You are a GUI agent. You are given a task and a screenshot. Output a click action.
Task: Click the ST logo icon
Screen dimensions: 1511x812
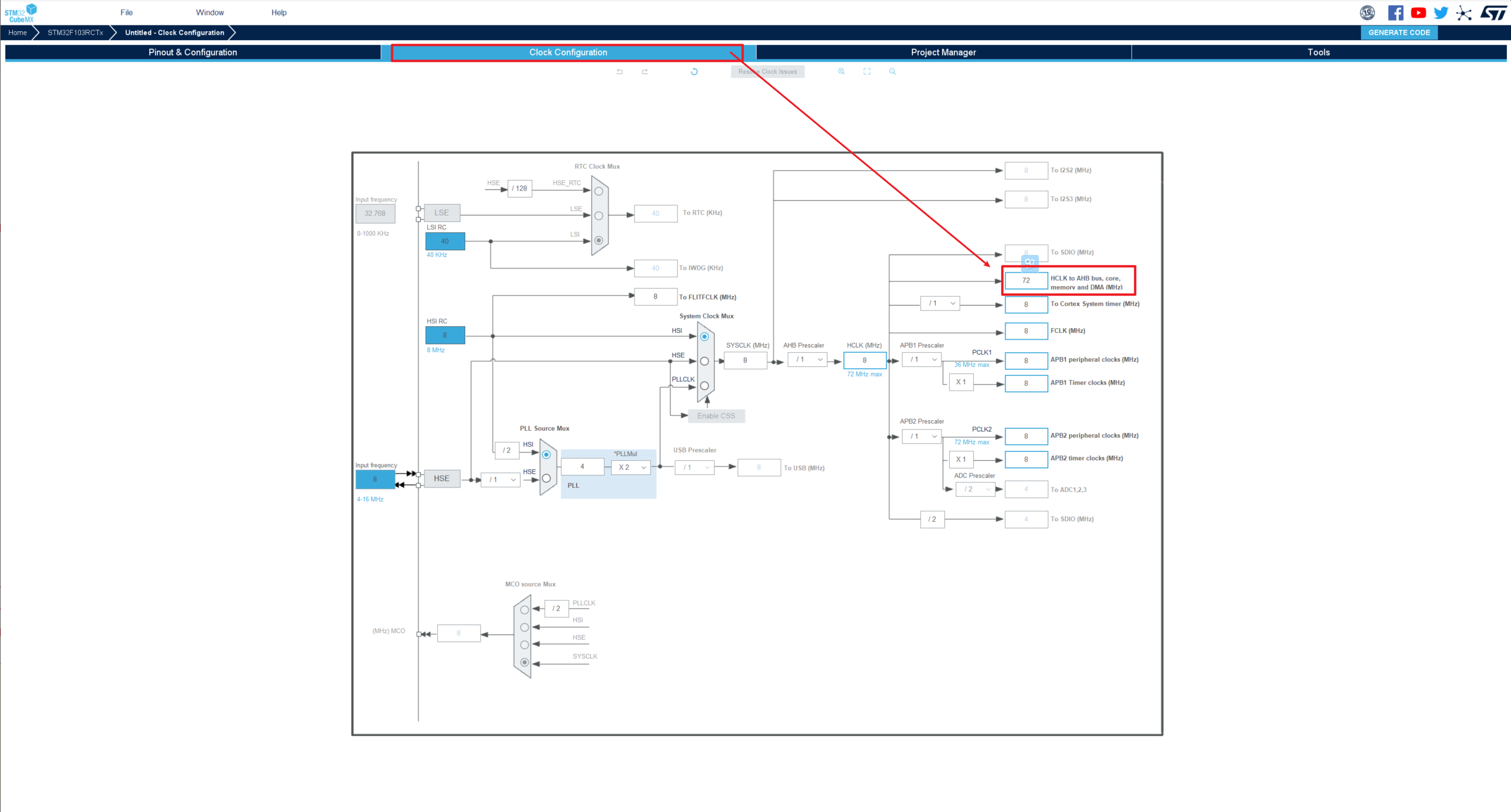coord(1493,13)
